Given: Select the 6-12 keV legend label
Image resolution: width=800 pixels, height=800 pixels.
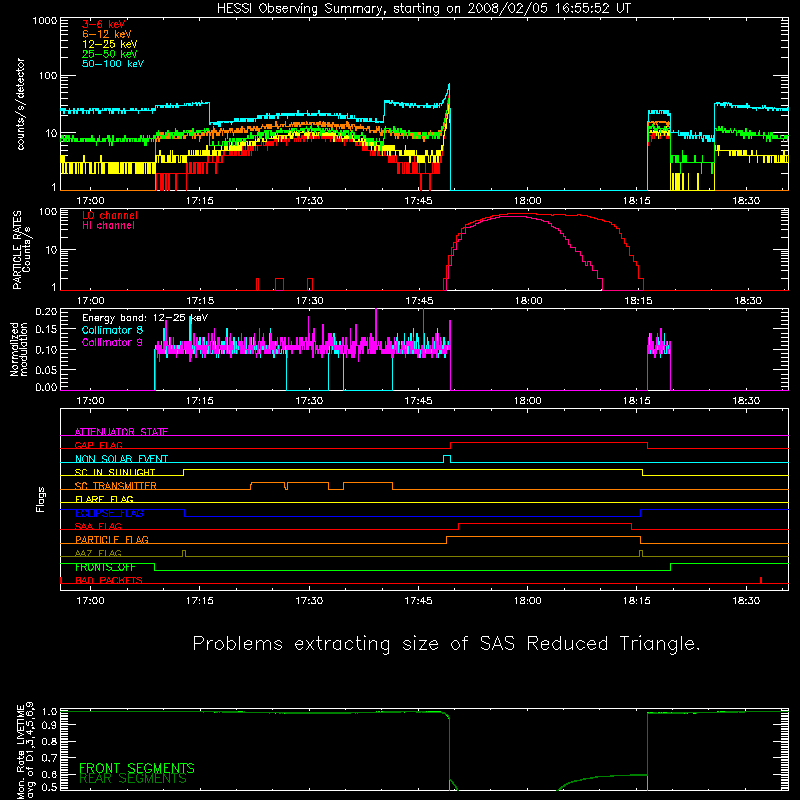Looking at the screenshot, I should point(107,34).
